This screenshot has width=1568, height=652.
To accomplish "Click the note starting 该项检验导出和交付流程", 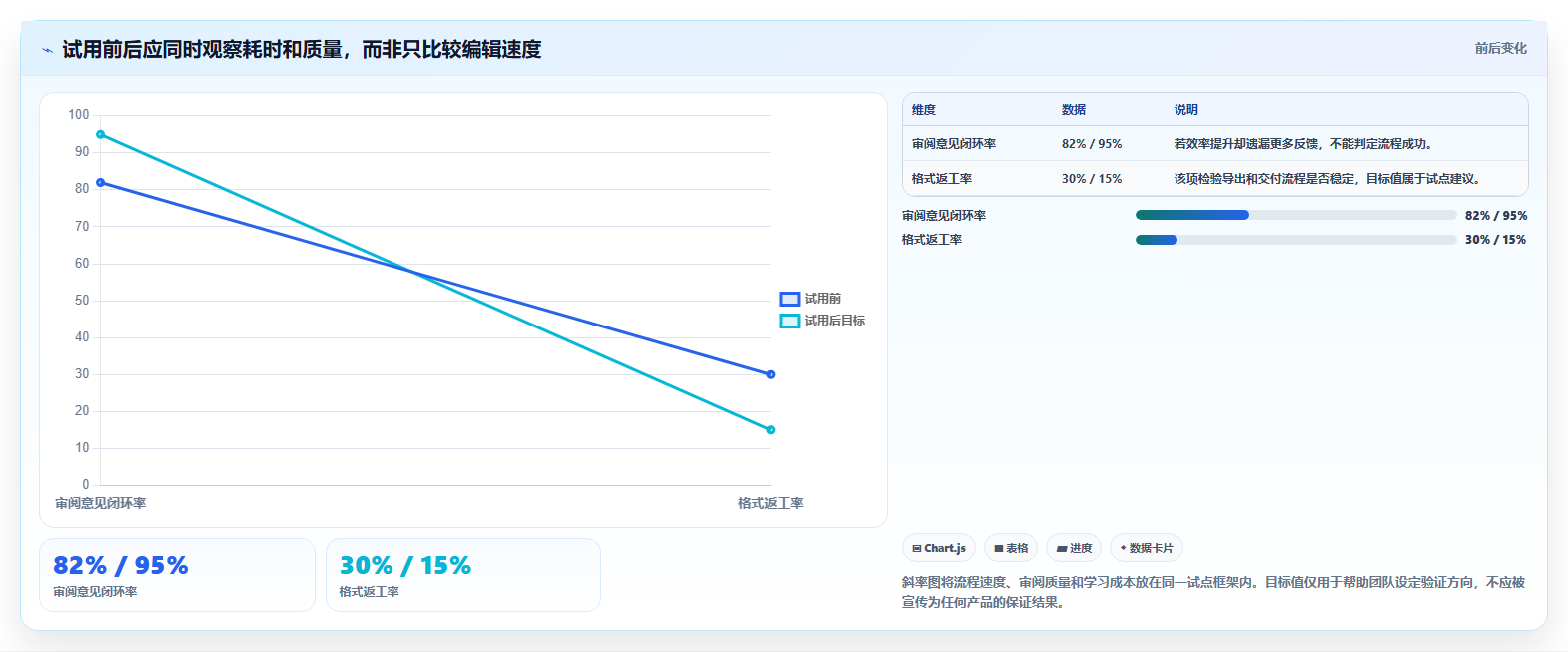I will click(x=1330, y=179).
